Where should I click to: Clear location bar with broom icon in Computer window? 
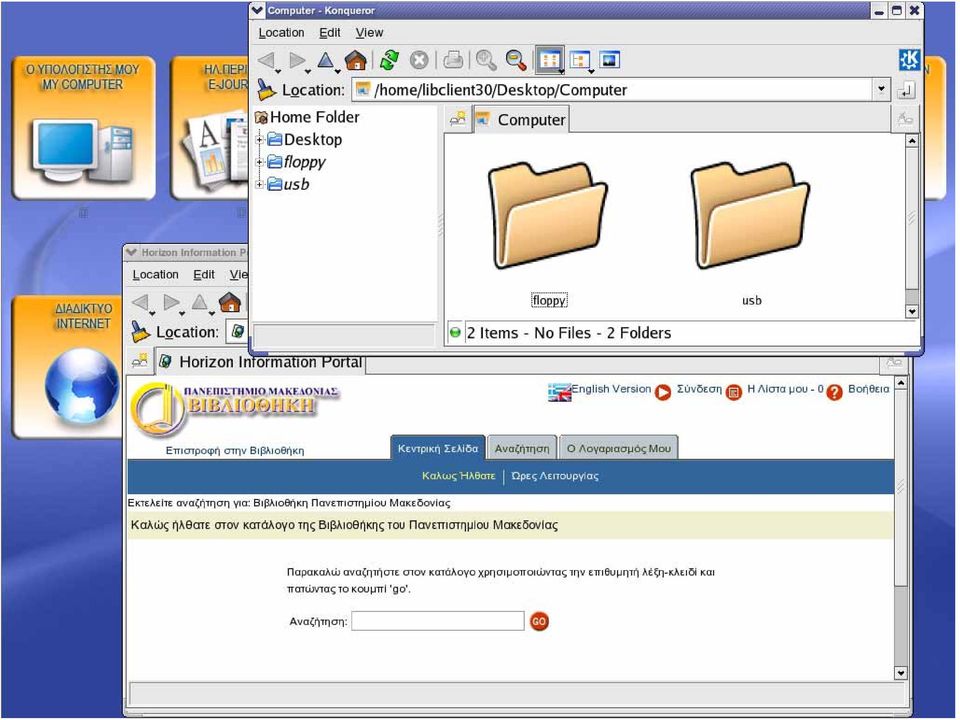(x=266, y=89)
